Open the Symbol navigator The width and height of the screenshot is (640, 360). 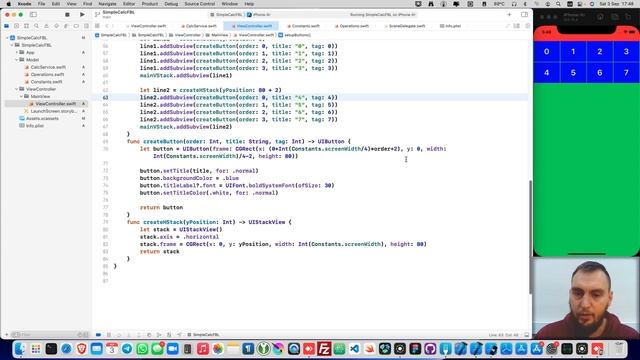tap(27, 26)
